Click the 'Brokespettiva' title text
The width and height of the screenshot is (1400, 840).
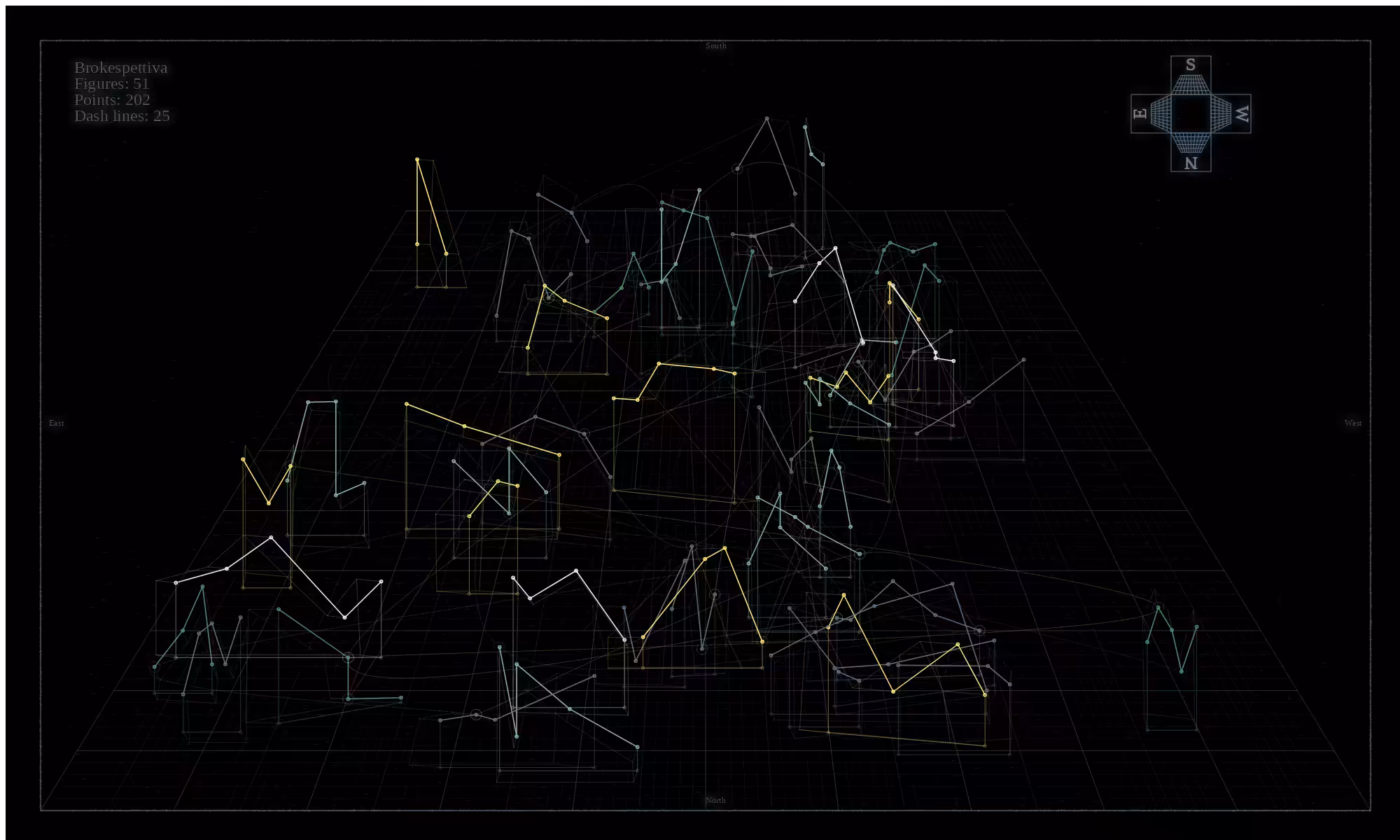(121, 68)
